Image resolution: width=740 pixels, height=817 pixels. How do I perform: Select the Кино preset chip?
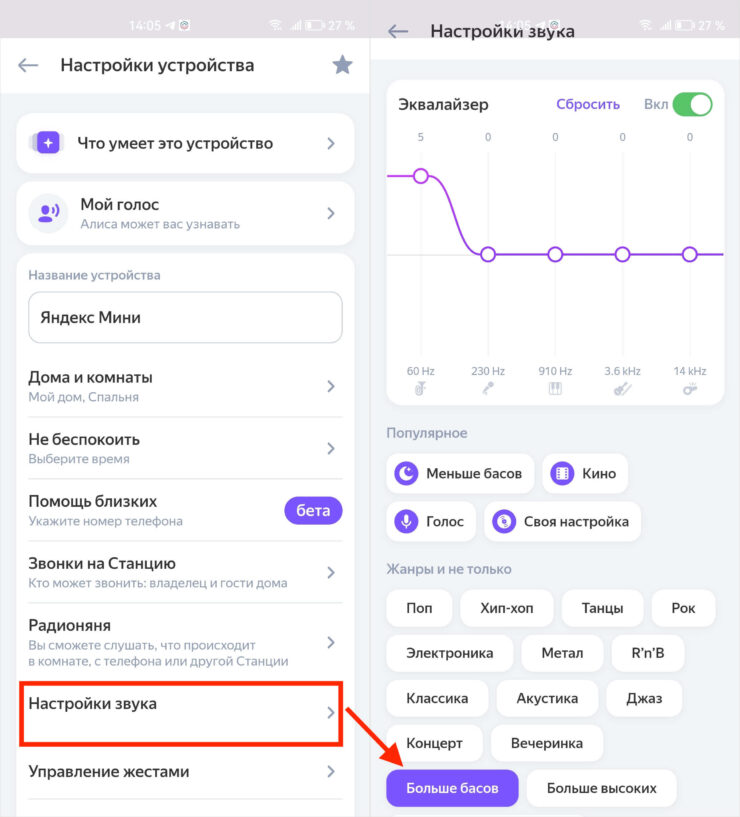coord(585,473)
